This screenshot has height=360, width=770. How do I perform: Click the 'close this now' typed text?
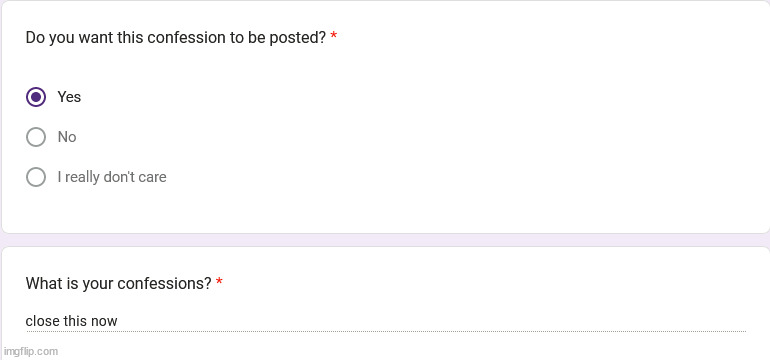point(71,321)
